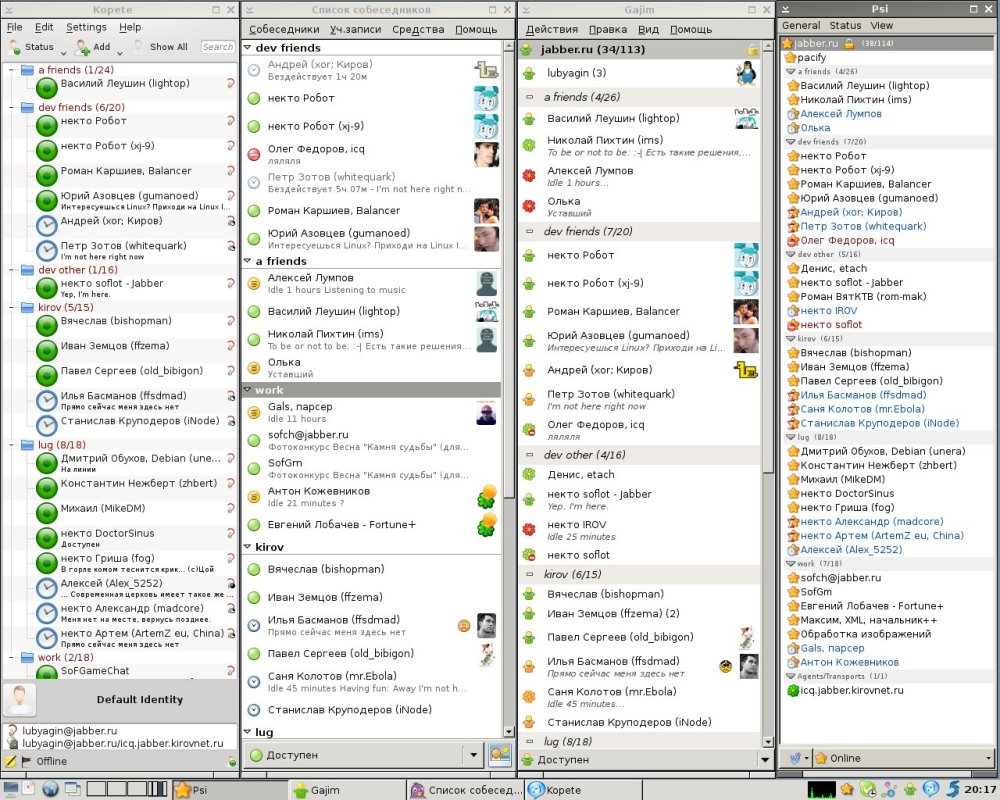Click the Default Identity avatar in Kopete
This screenshot has height=800, width=1000.
20,700
